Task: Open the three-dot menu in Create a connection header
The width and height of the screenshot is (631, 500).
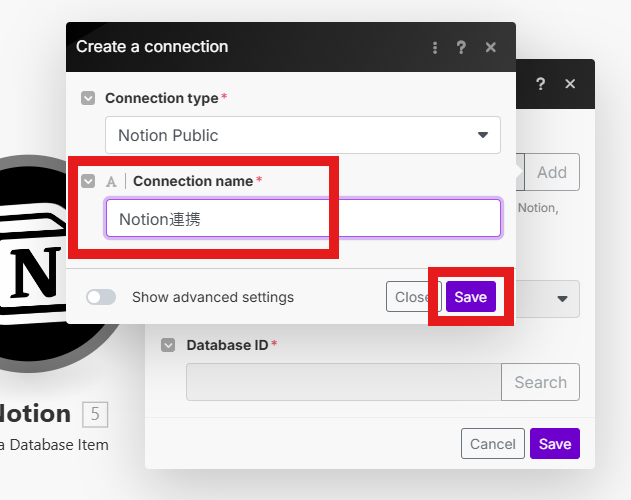Action: [435, 48]
